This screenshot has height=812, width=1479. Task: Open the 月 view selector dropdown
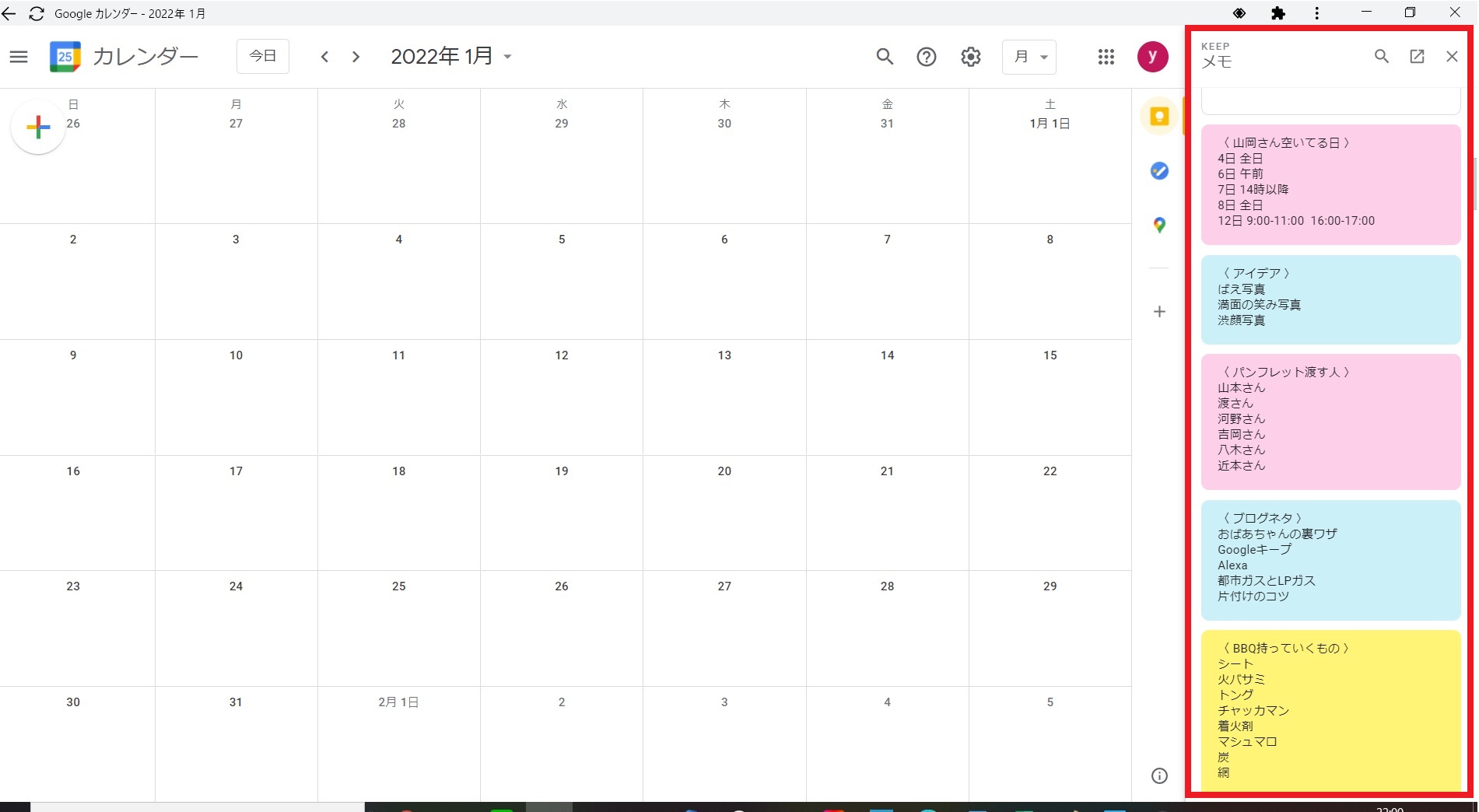[x=1029, y=57]
